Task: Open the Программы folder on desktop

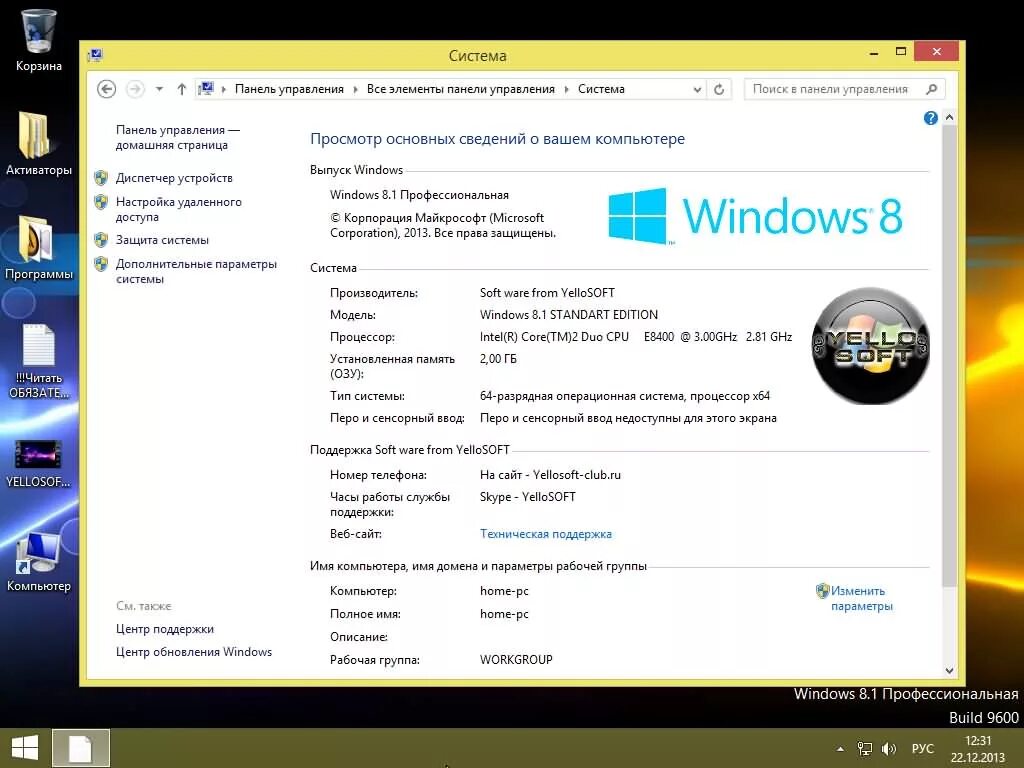Action: click(x=39, y=248)
